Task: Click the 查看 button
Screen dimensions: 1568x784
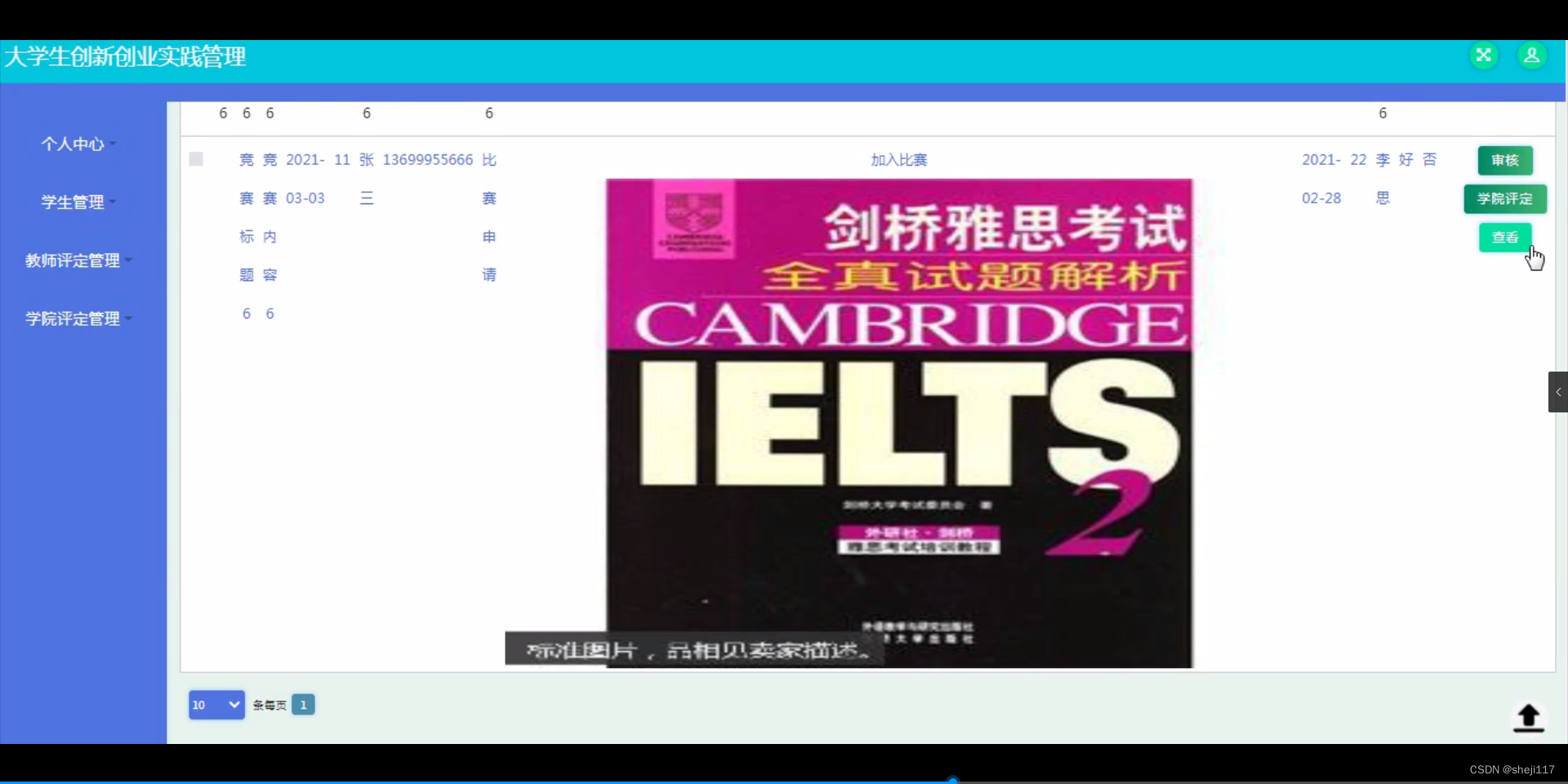Action: 1503,237
